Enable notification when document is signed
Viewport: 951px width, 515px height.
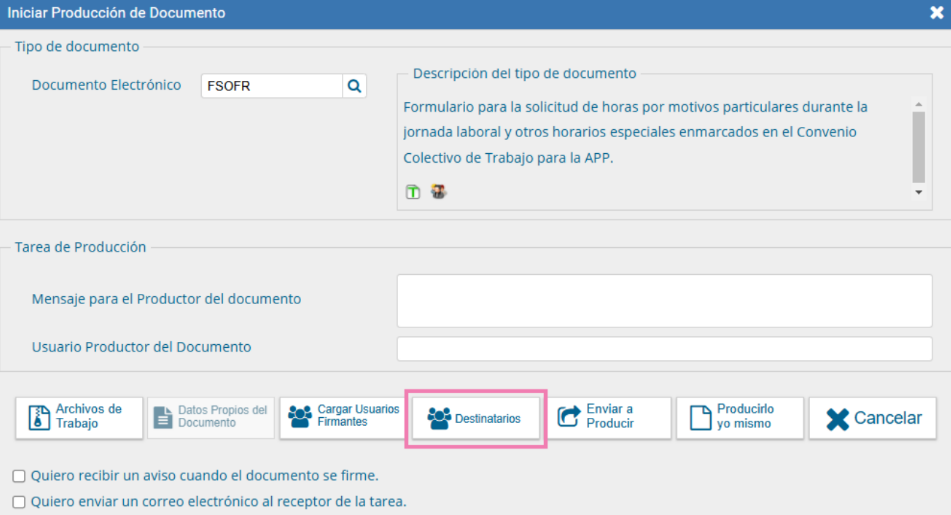pyautogui.click(x=19, y=476)
